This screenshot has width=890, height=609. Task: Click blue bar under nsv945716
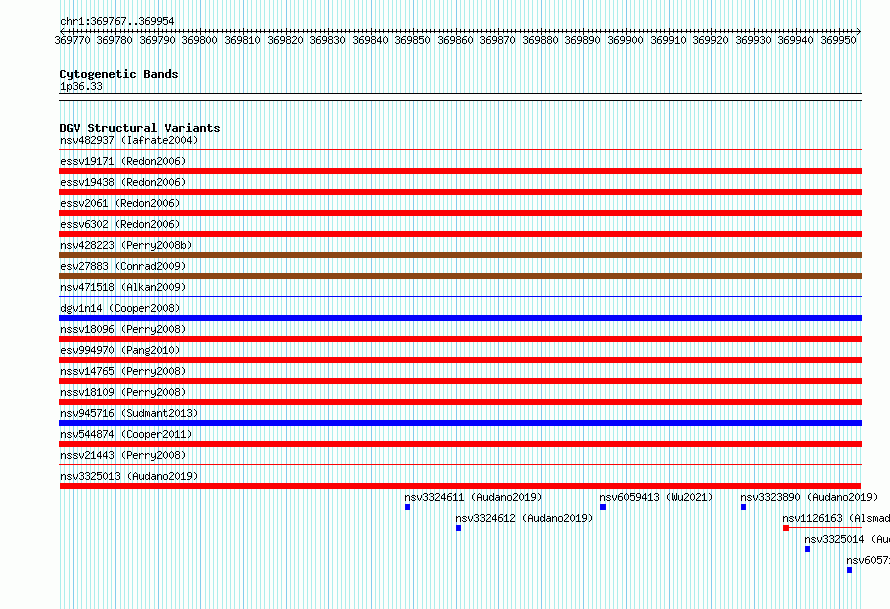(460, 423)
